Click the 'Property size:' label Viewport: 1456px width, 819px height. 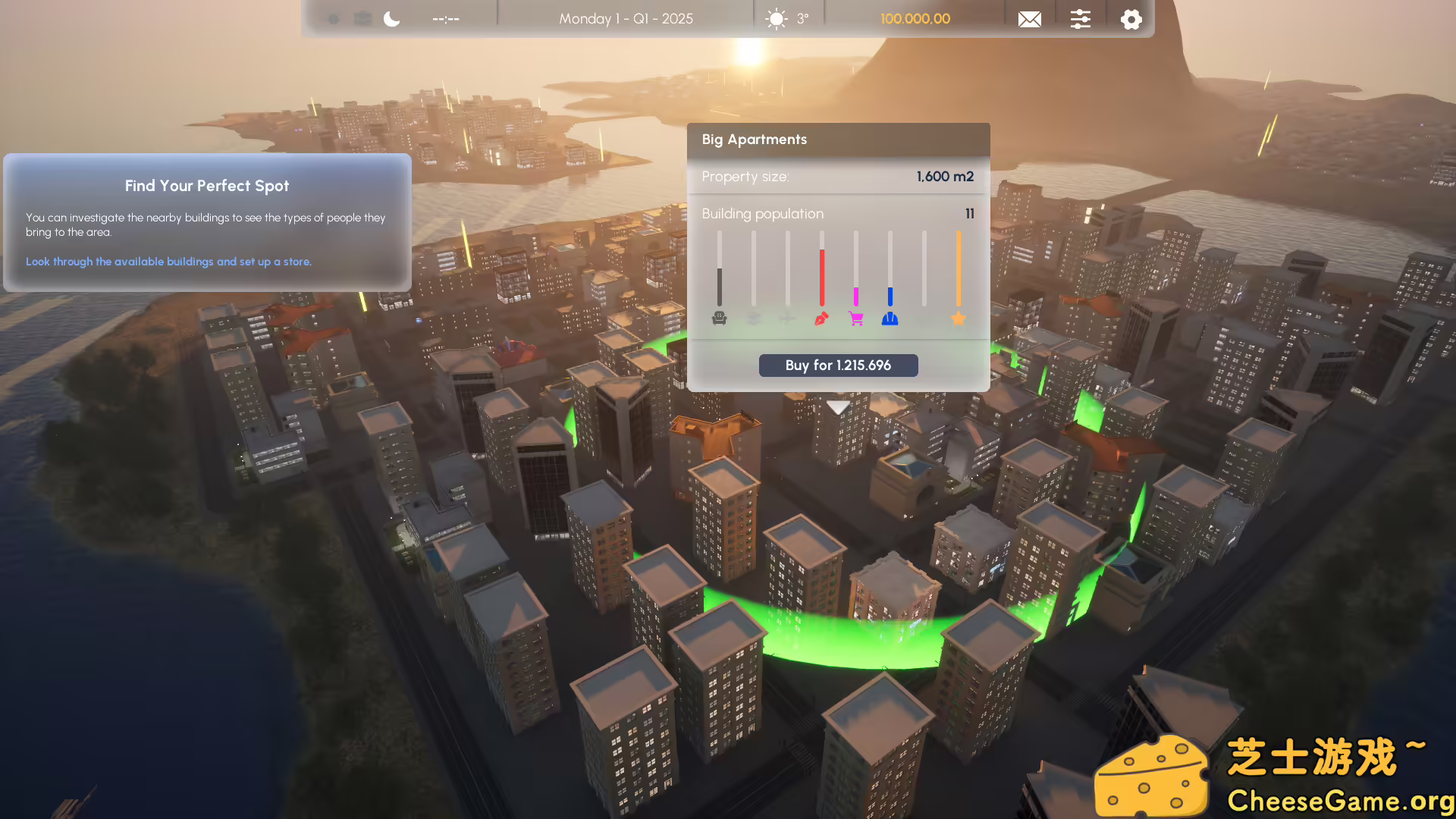click(x=745, y=177)
